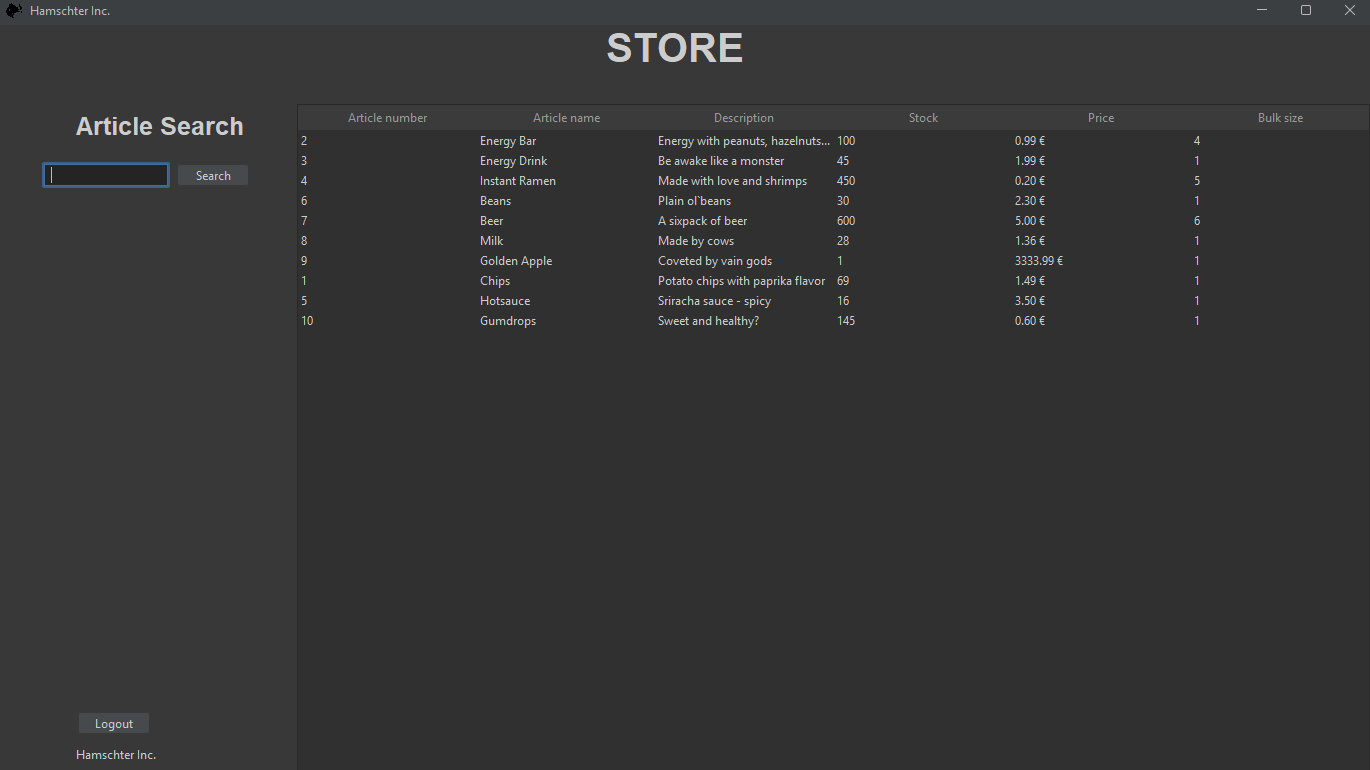Click the Description column header
The image size is (1370, 770).
743,118
